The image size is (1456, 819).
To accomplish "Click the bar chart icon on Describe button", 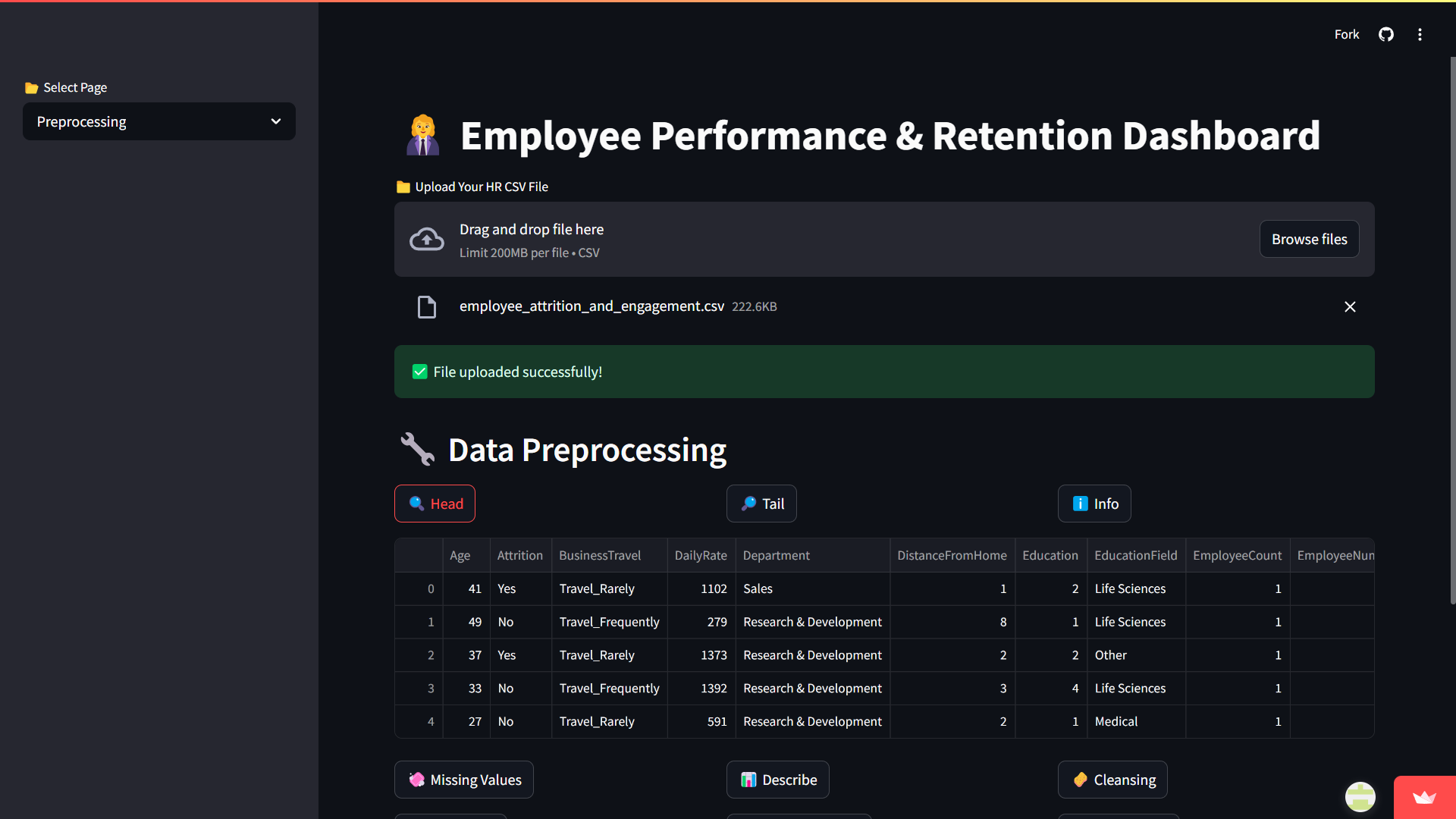I will (x=750, y=779).
